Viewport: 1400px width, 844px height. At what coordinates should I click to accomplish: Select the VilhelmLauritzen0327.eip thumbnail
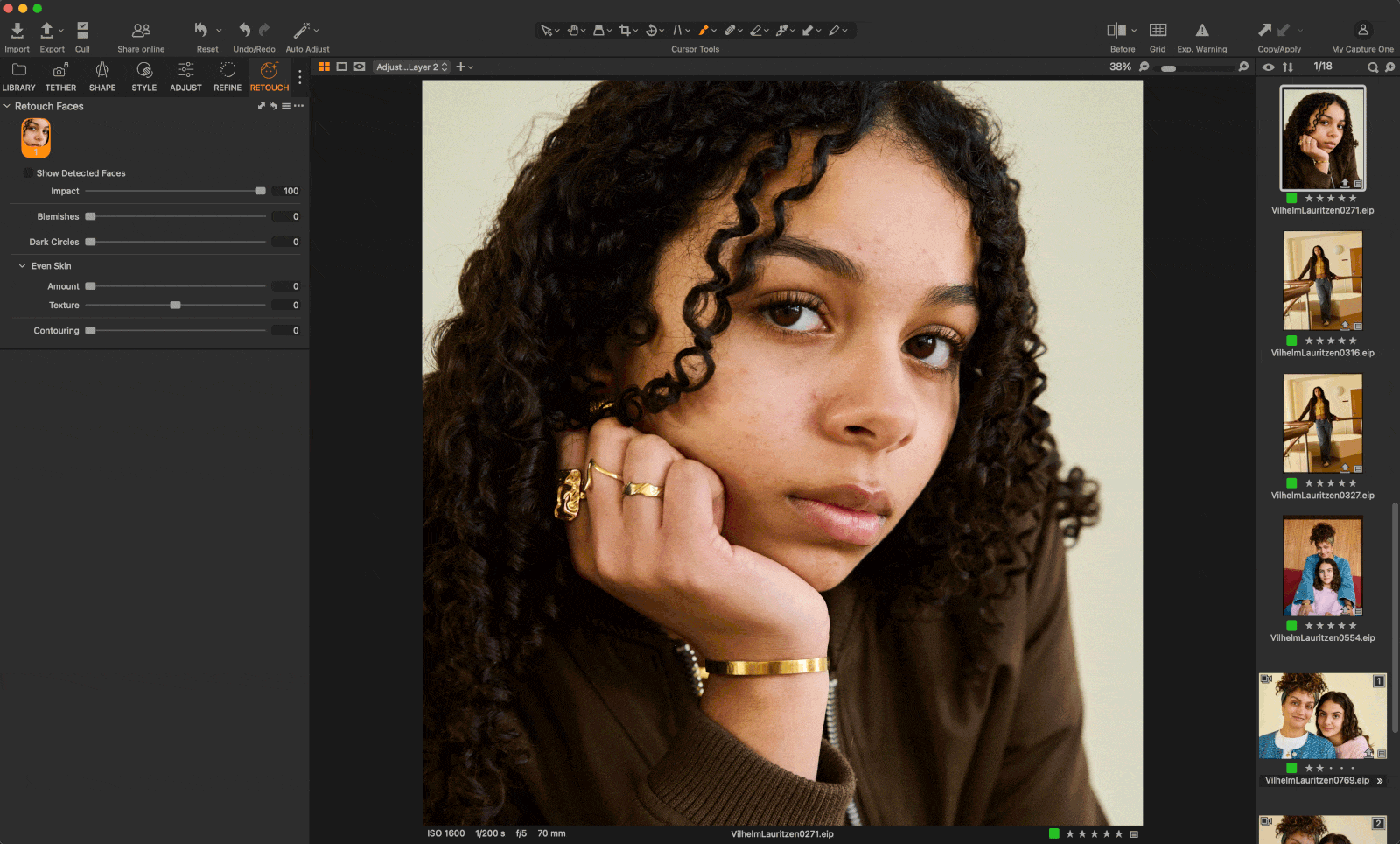(x=1322, y=423)
